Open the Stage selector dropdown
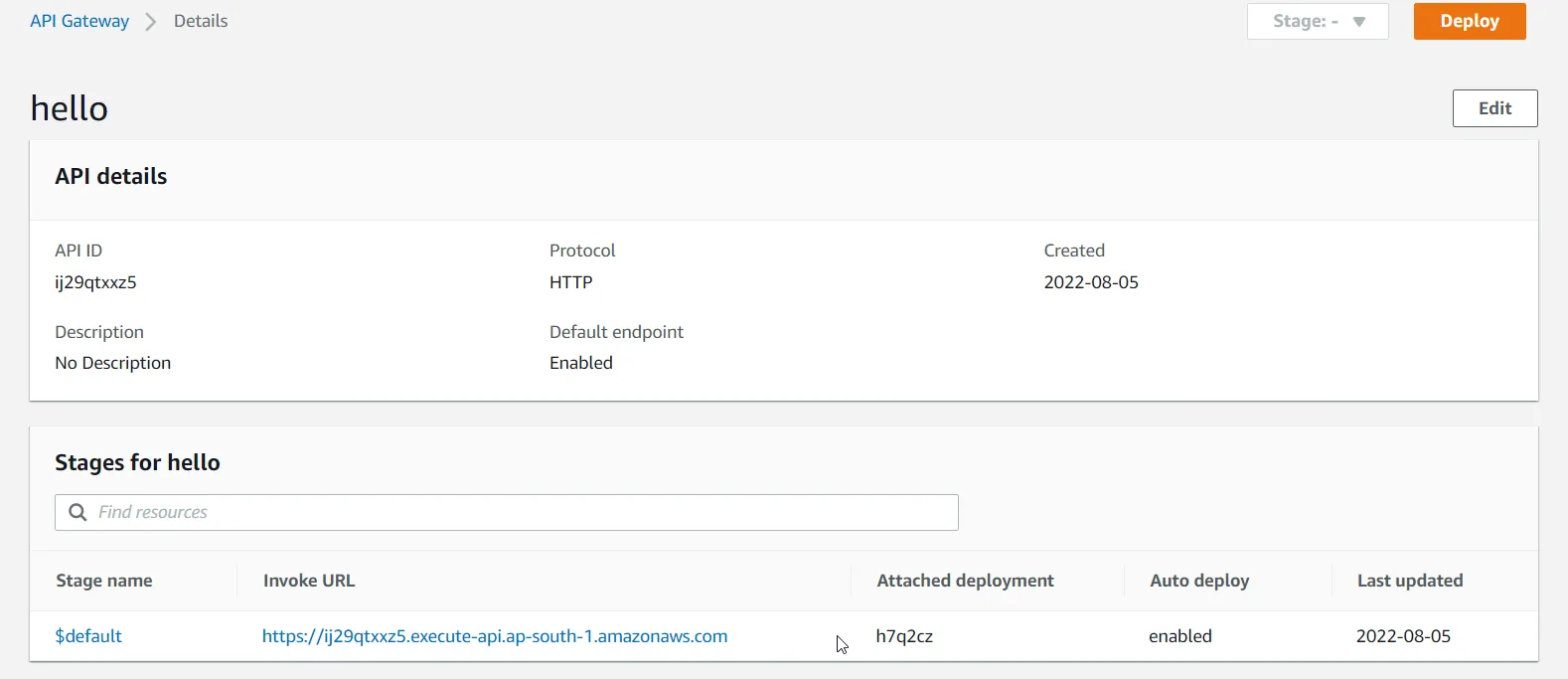 point(1318,21)
